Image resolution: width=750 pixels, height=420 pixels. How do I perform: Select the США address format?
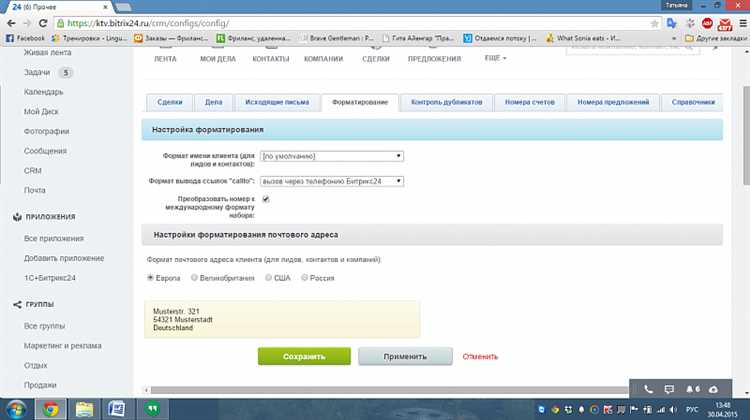pyautogui.click(x=268, y=277)
